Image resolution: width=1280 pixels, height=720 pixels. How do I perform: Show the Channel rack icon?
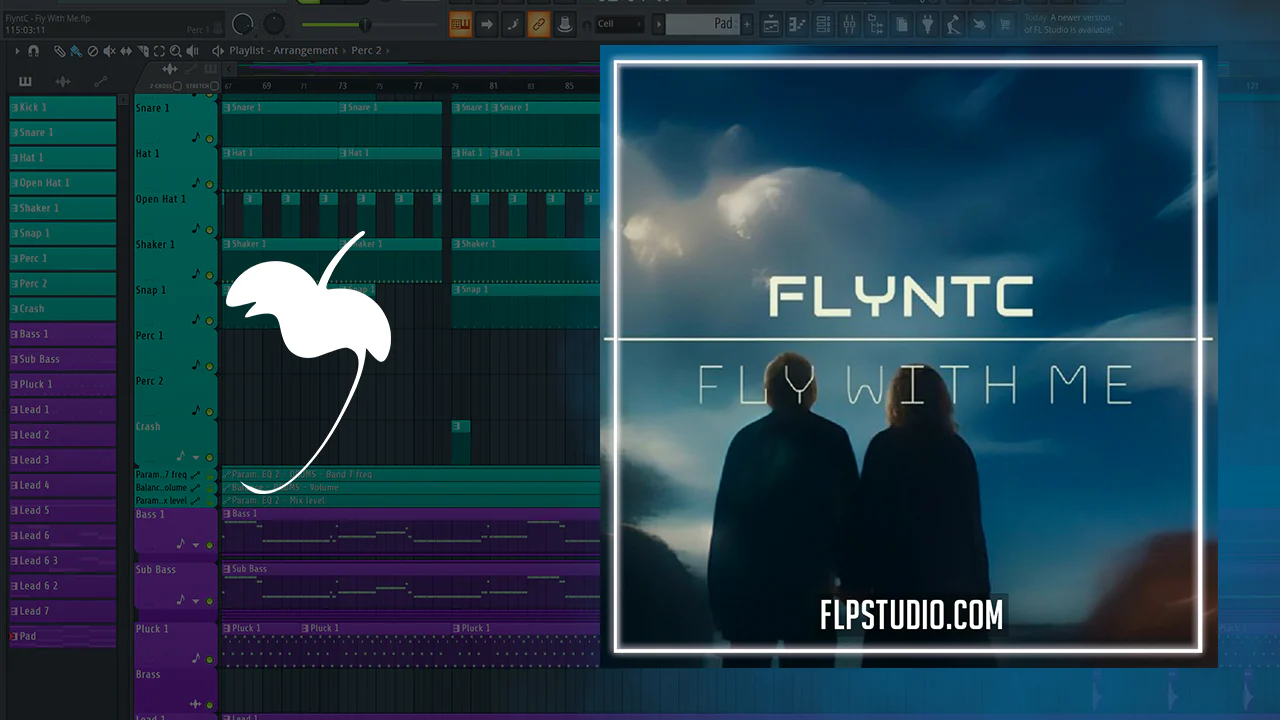[x=824, y=24]
